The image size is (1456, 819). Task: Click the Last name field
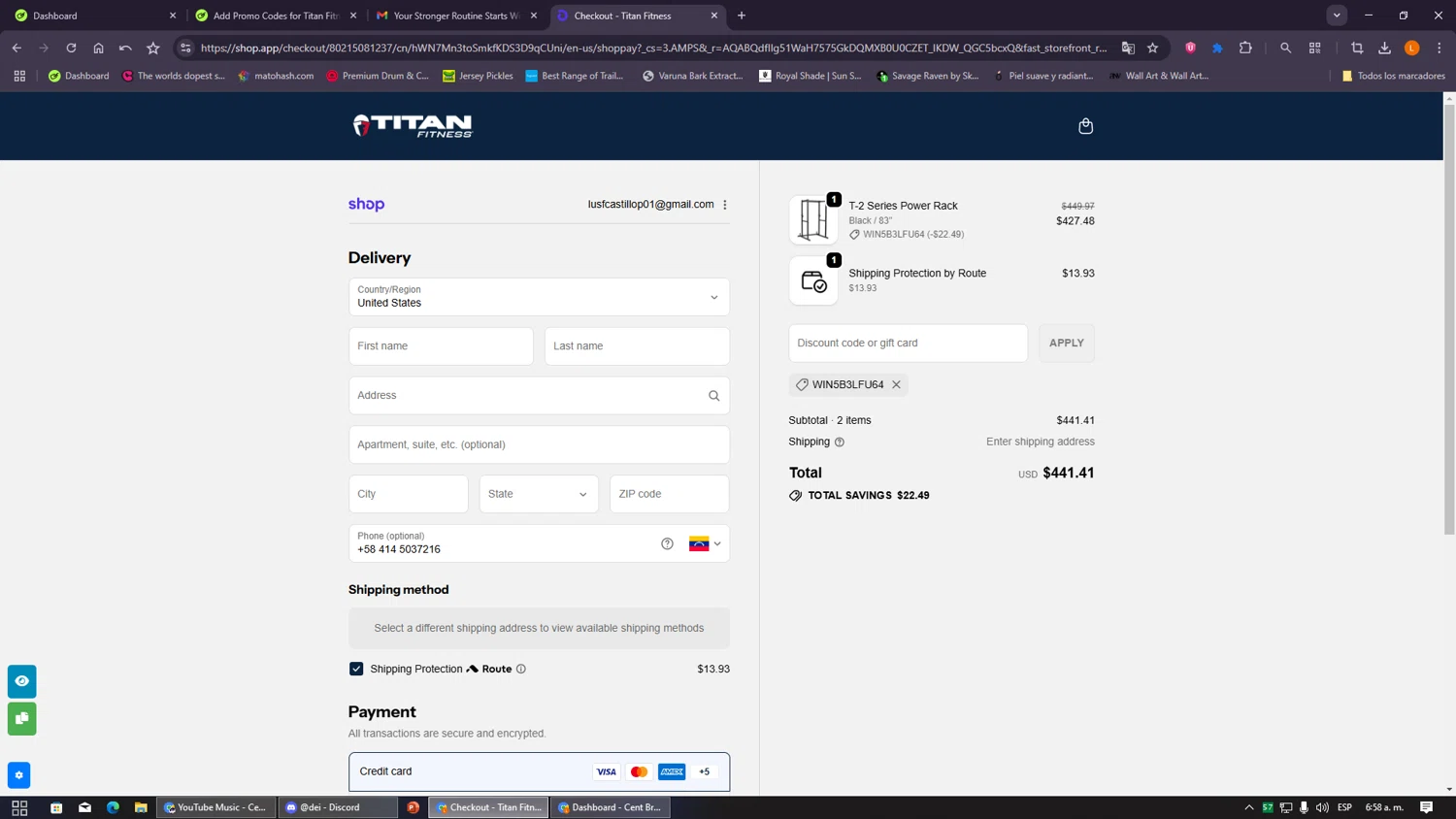pos(637,346)
